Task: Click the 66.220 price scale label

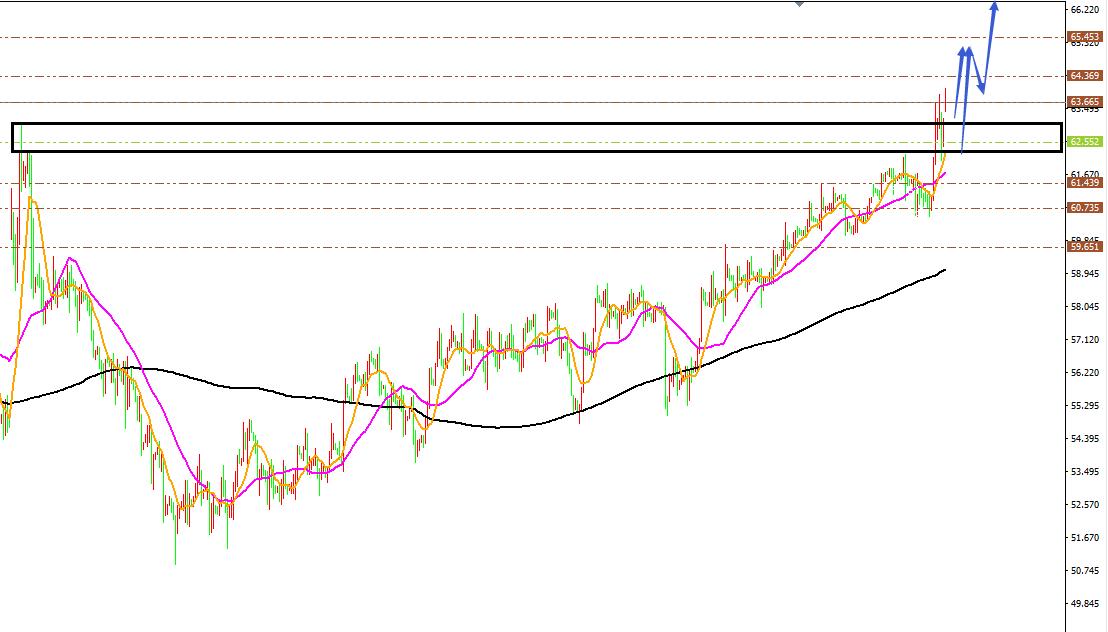Action: tap(1085, 10)
